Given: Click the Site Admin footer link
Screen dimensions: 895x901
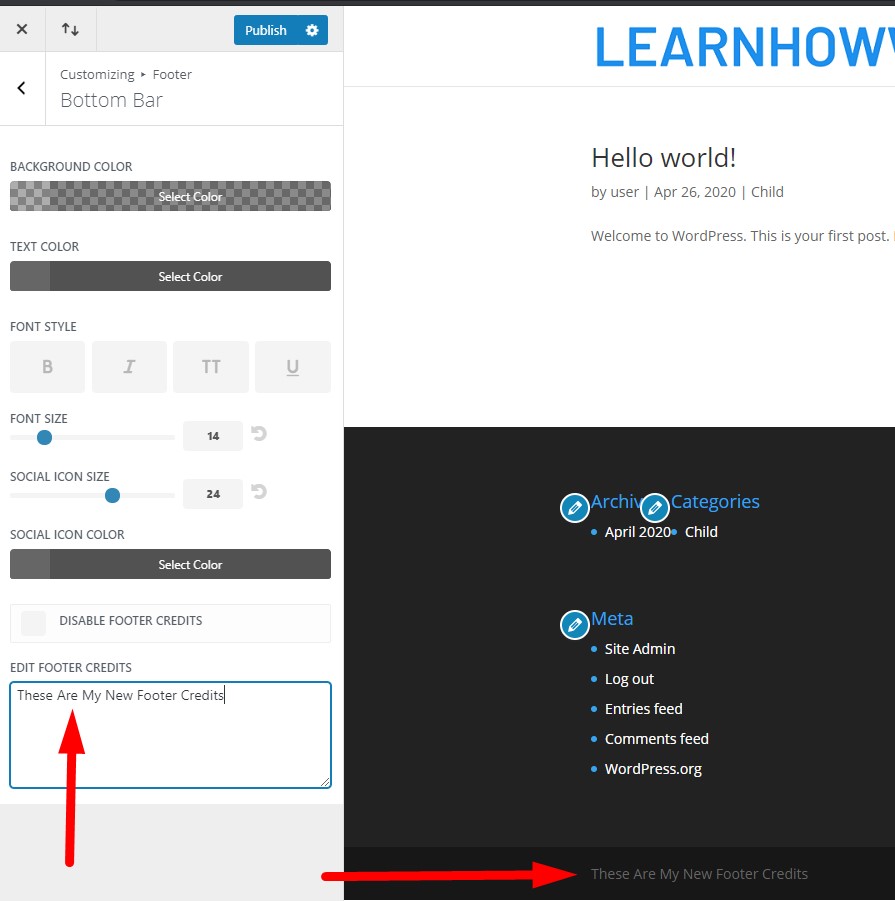Looking at the screenshot, I should pos(639,649).
